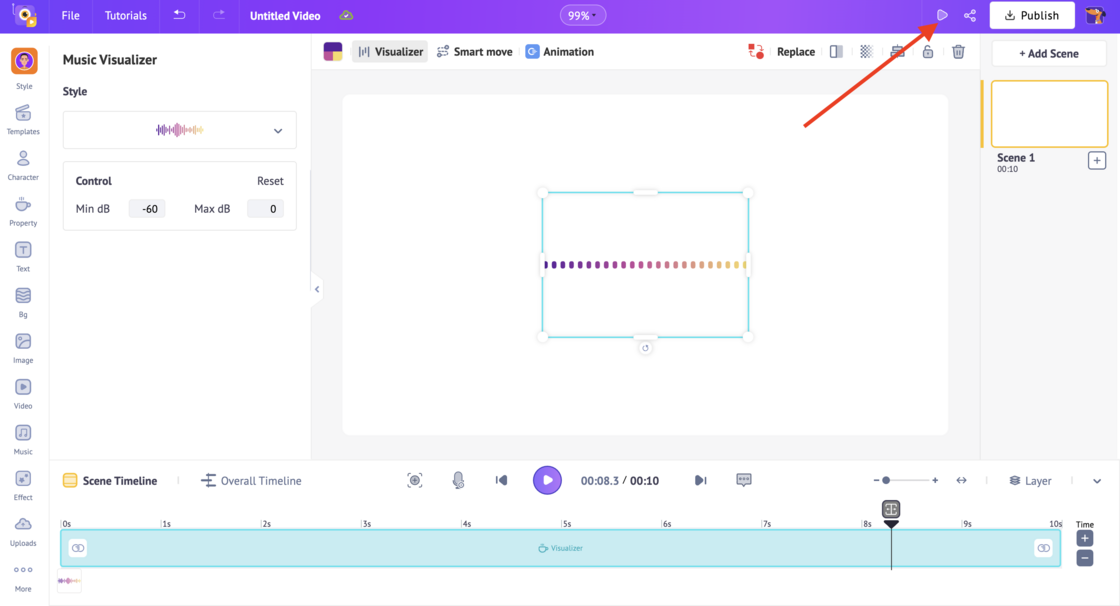The image size is (1120, 606).
Task: Click the Share icon in top bar
Action: click(x=970, y=16)
